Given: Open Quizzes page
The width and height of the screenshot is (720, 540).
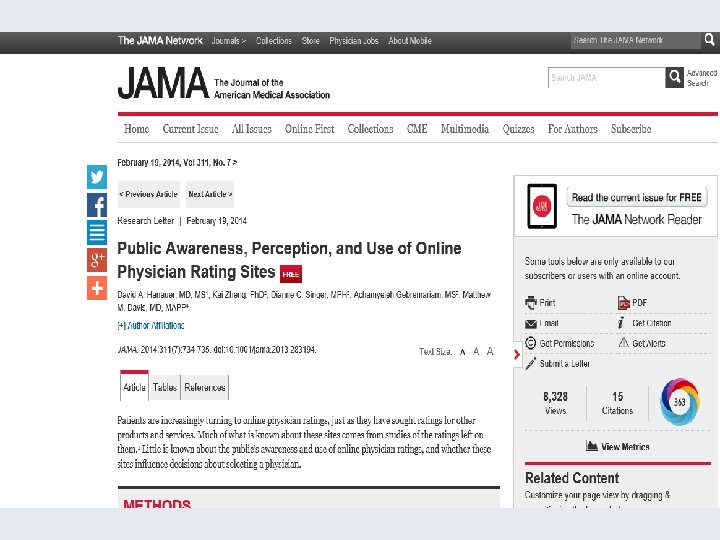Looking at the screenshot, I should (x=518, y=129).
